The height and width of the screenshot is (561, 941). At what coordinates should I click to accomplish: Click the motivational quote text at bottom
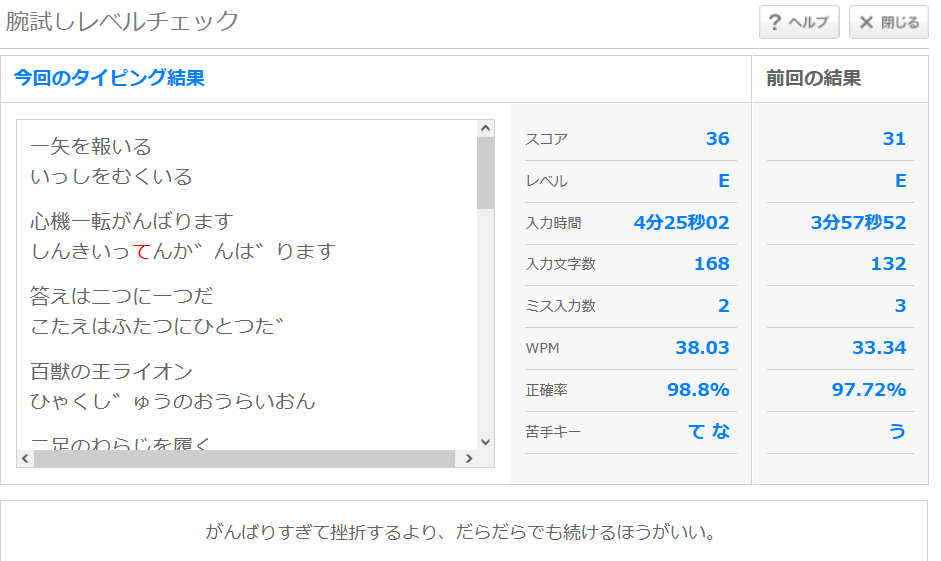461,532
